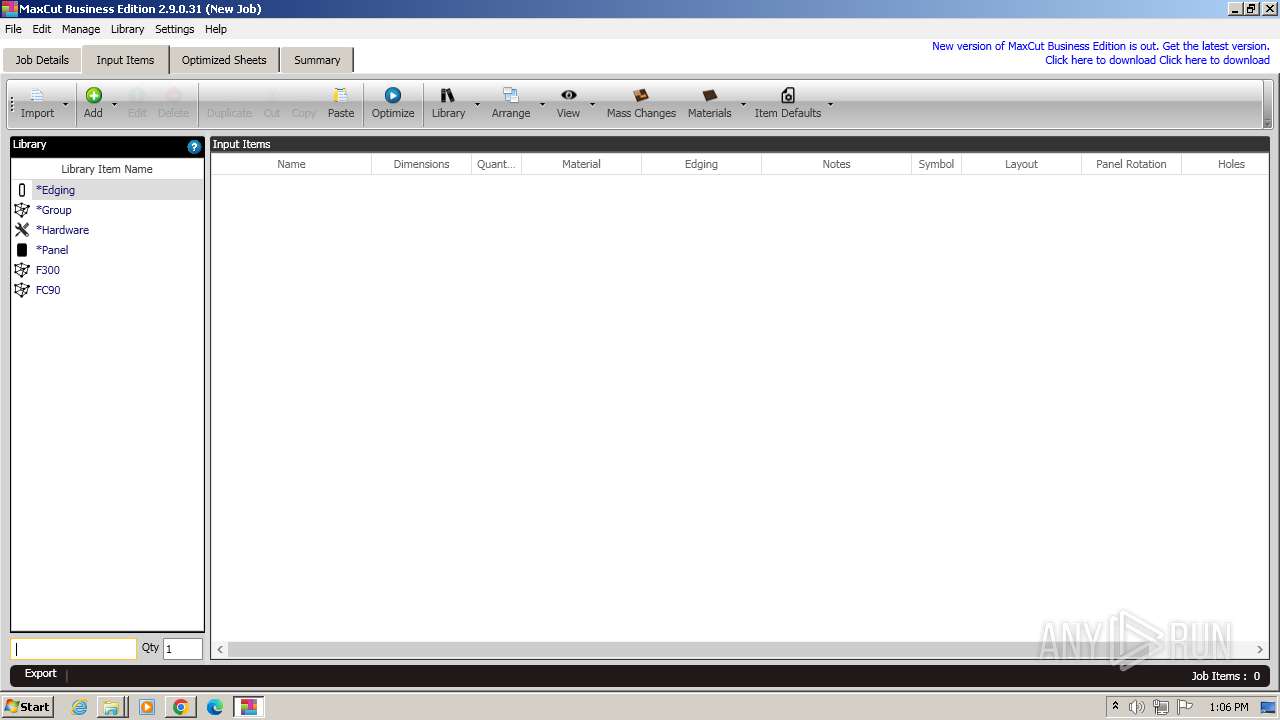Screen dimensions: 1280x720
Task: Open the Library toolbar icon
Action: (x=448, y=95)
